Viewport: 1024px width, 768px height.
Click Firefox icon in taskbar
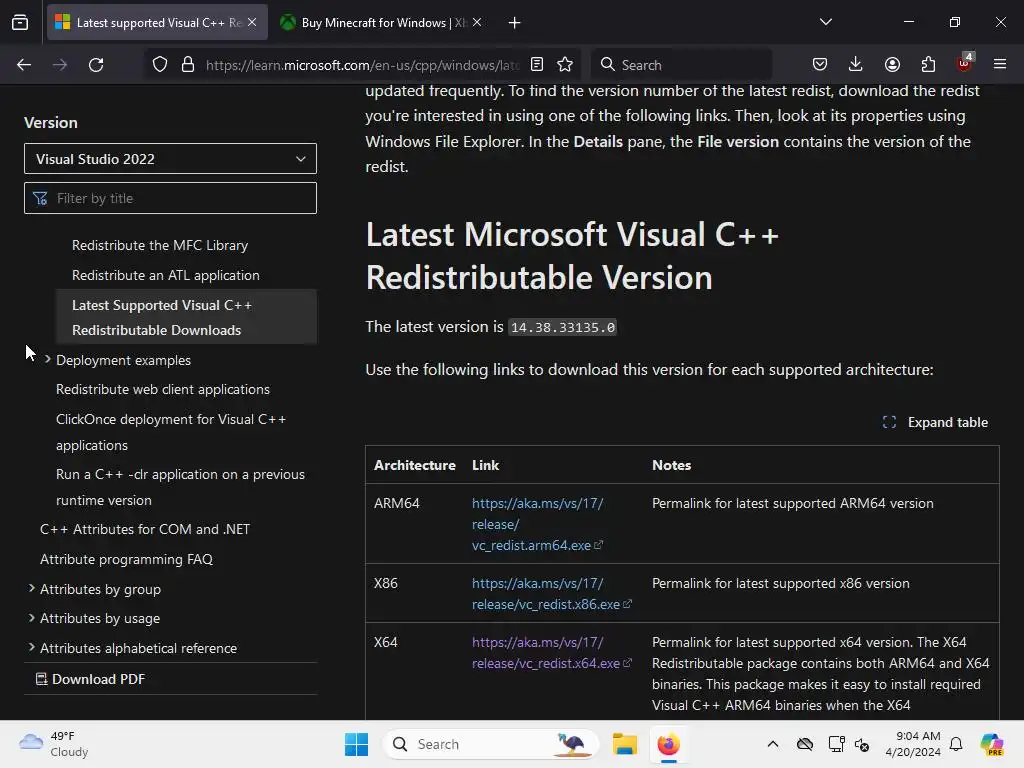tap(668, 744)
